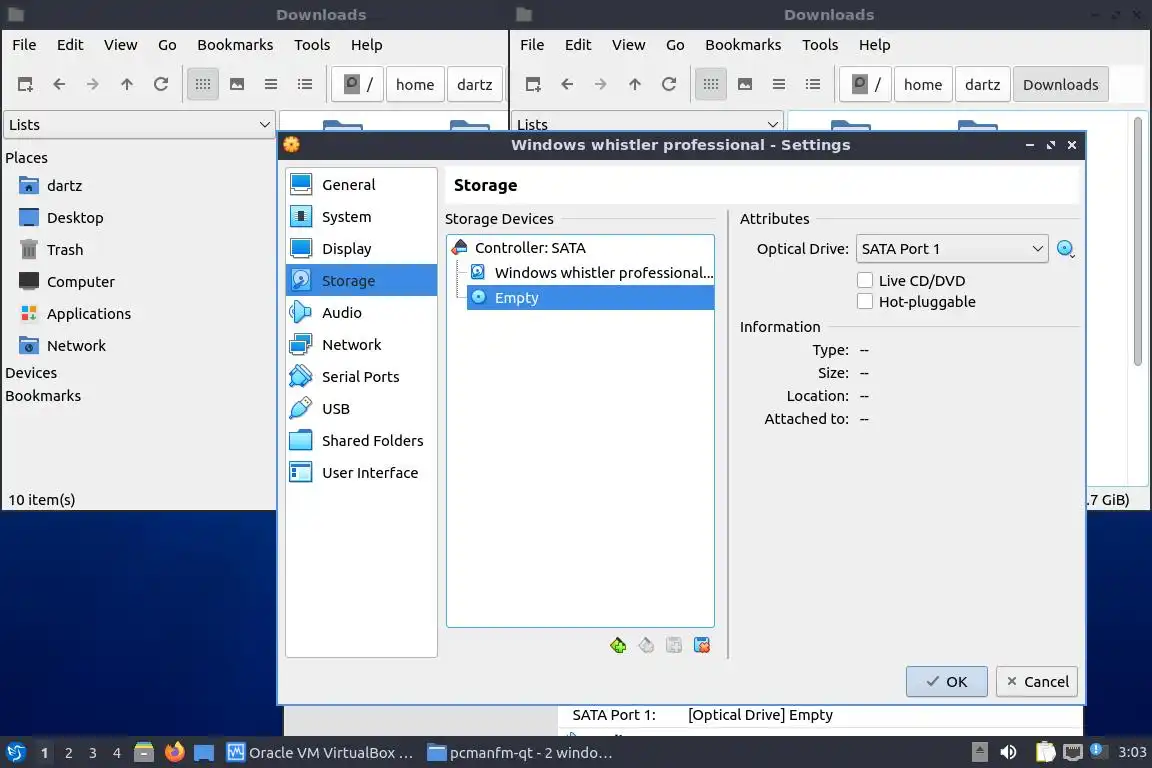Click the add attachment icon below the storage tree
1152x768 pixels.
pos(674,645)
